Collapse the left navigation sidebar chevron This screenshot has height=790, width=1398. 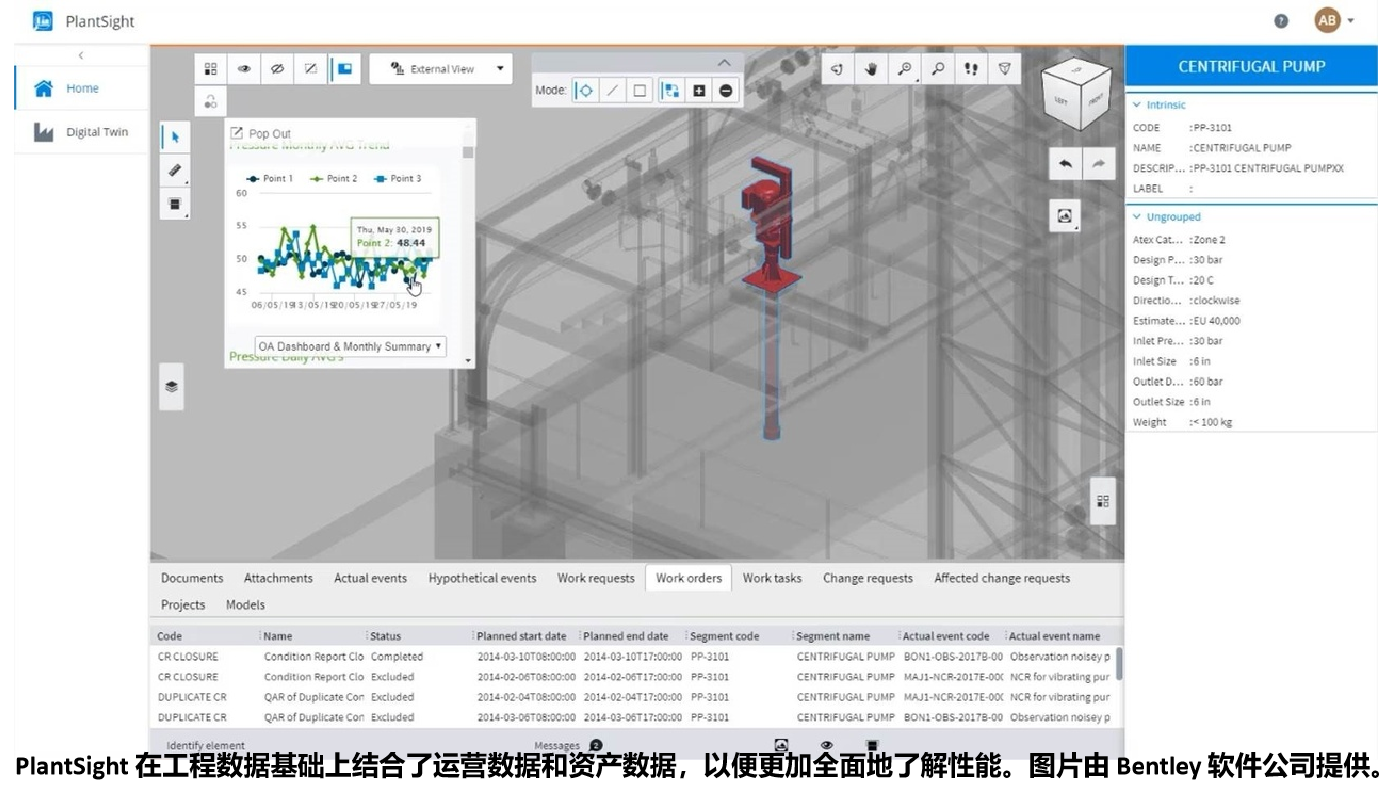coord(81,56)
